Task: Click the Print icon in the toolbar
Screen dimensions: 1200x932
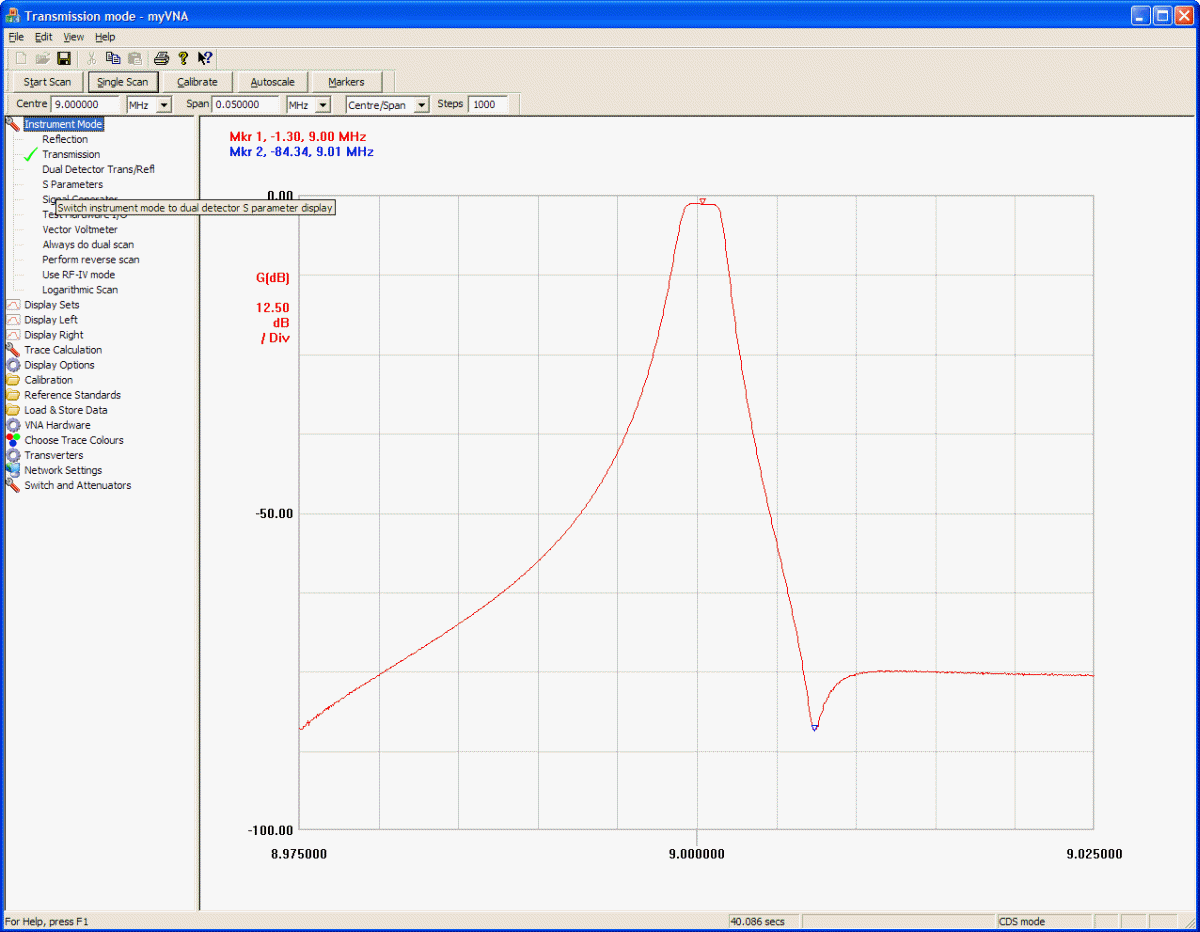Action: click(x=161, y=58)
